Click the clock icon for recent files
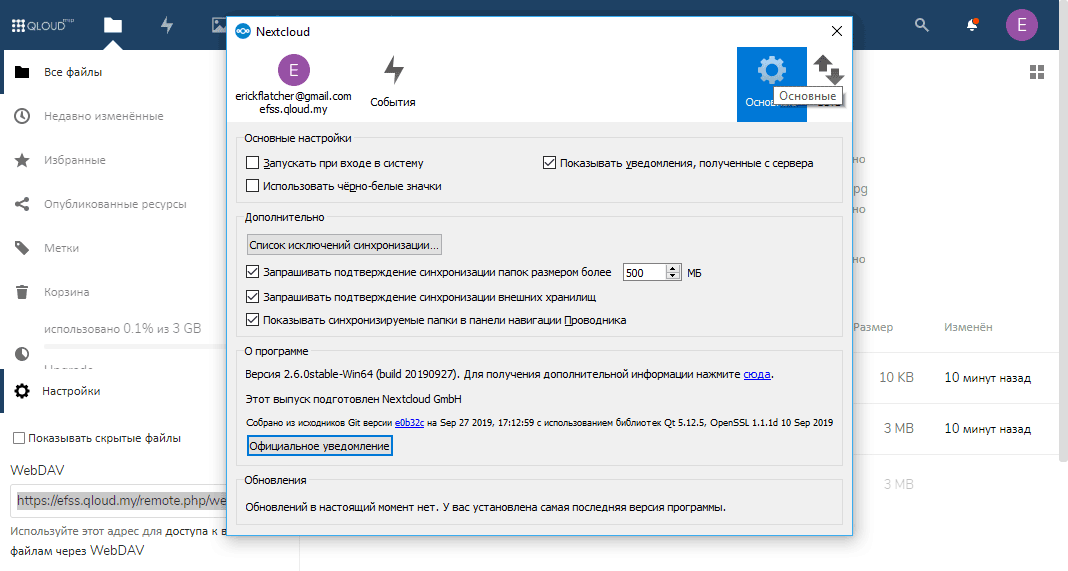Viewport: 1068px width, 571px height. (22, 116)
